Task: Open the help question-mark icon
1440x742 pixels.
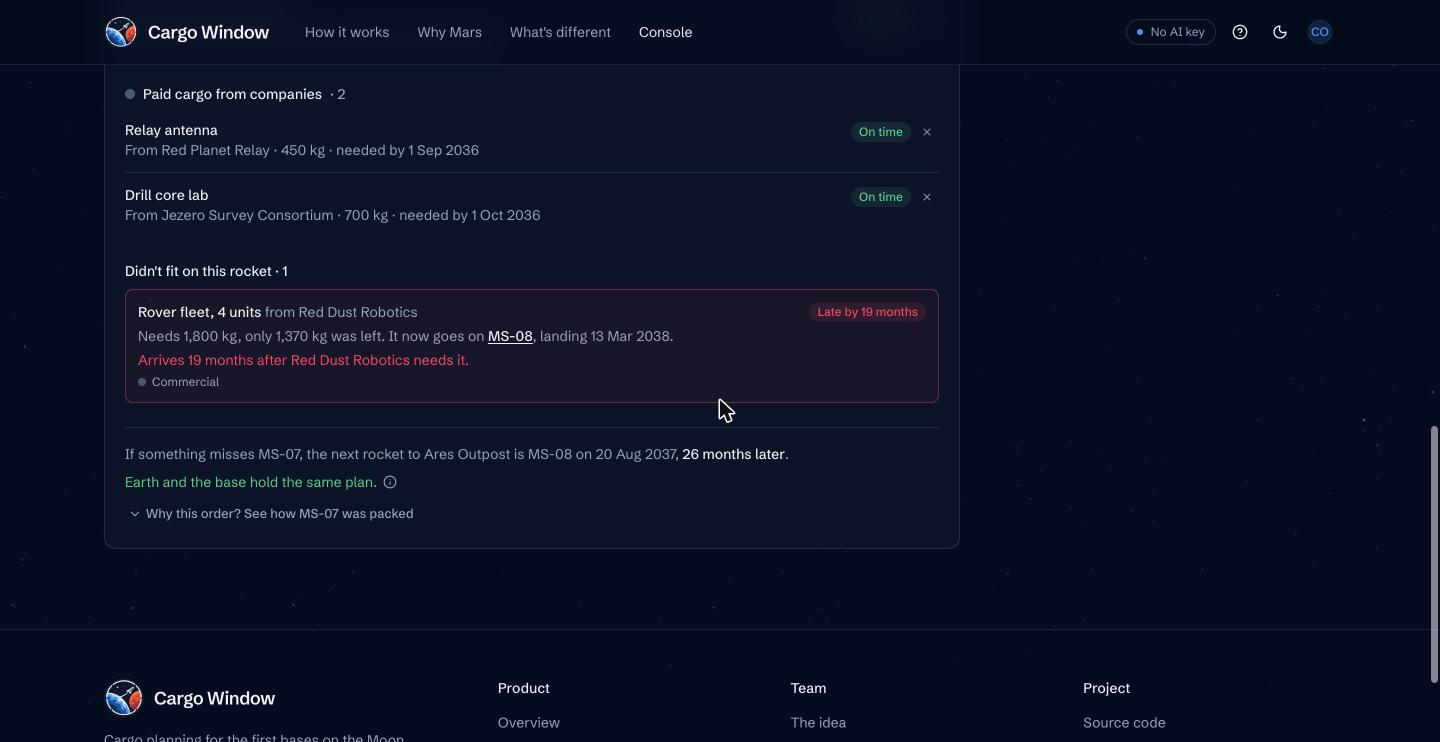Action: [1240, 32]
